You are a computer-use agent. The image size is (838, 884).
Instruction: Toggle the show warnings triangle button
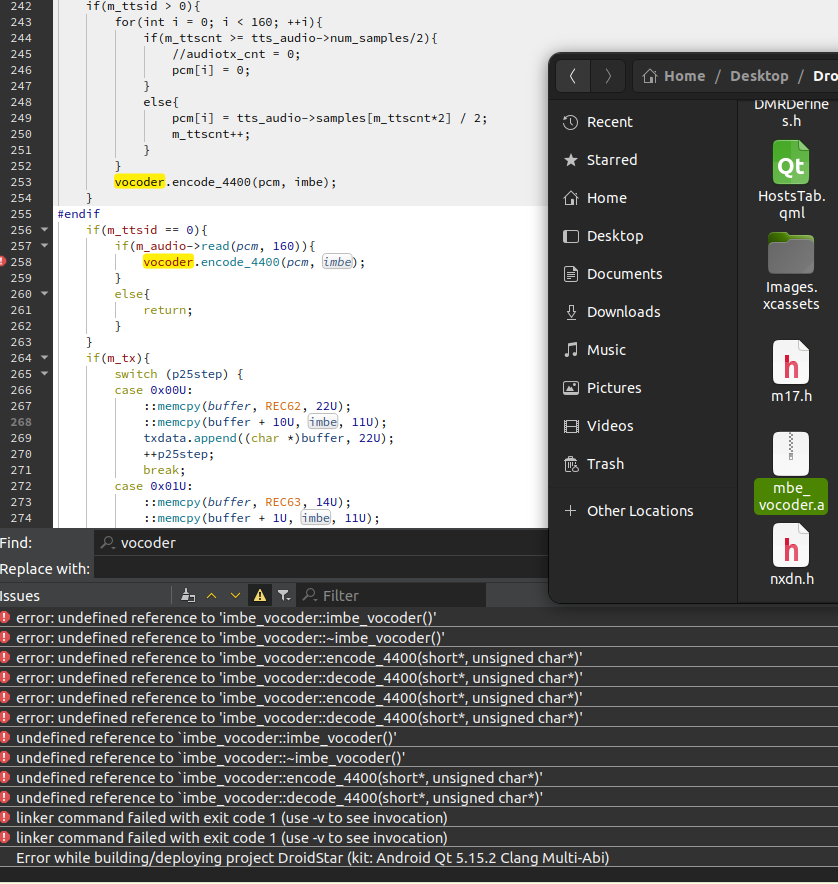click(x=260, y=595)
